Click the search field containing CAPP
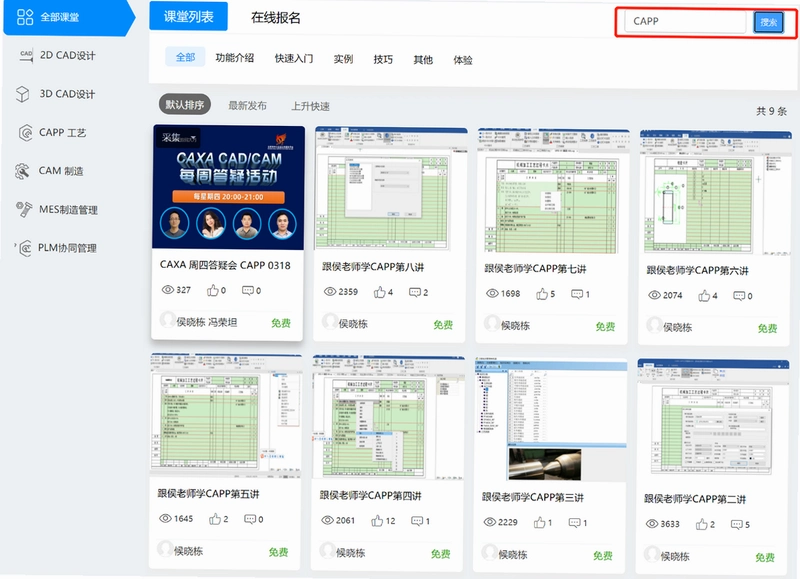The height and width of the screenshot is (579, 800). coord(685,21)
